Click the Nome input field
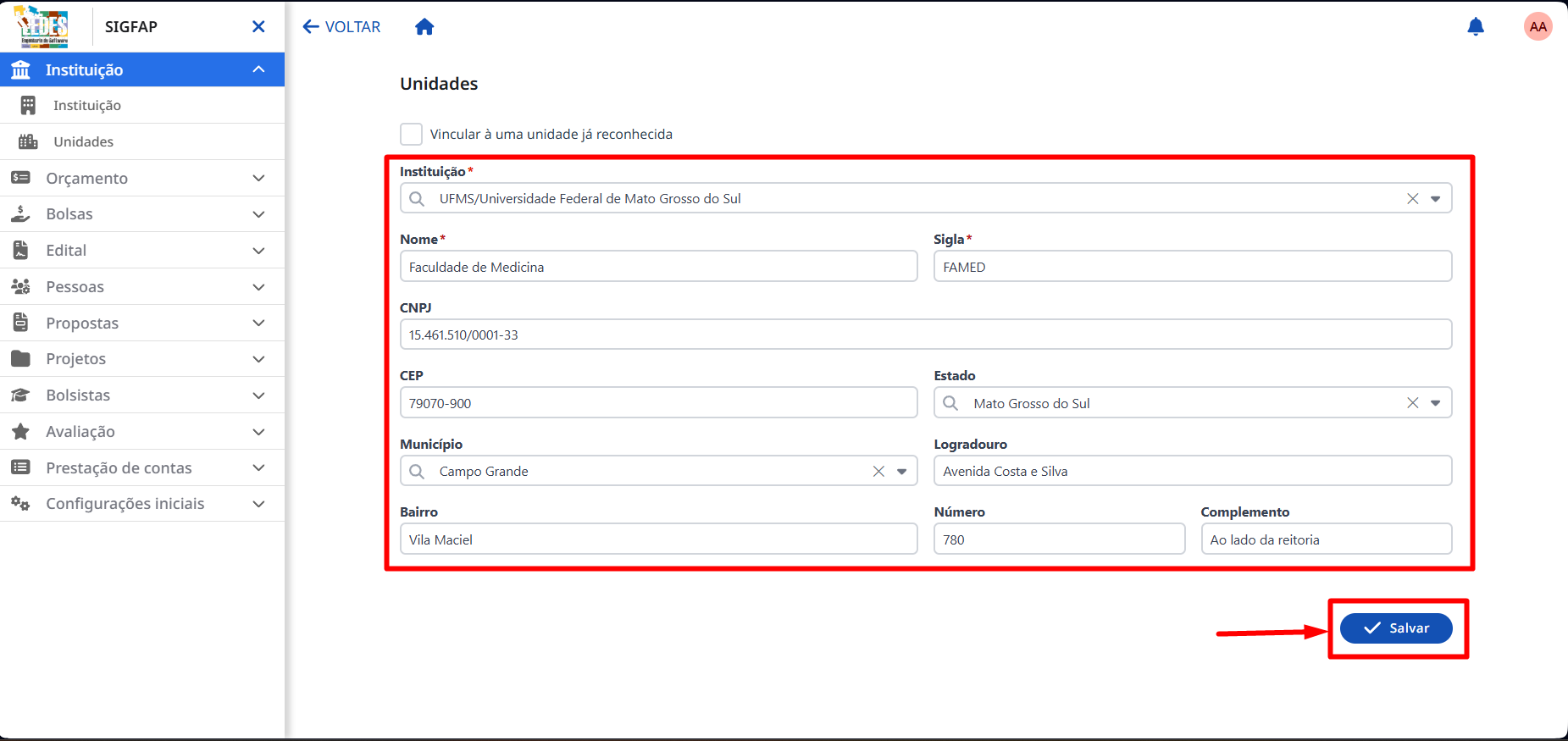The width and height of the screenshot is (1568, 741). [659, 267]
